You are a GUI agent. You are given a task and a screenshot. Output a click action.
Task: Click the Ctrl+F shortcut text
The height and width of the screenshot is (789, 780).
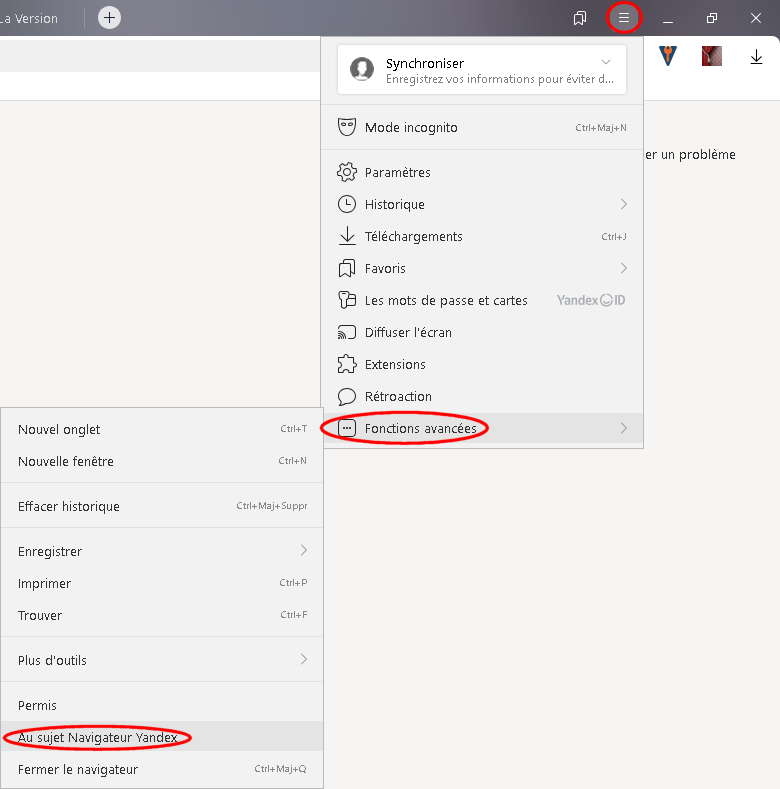(294, 615)
